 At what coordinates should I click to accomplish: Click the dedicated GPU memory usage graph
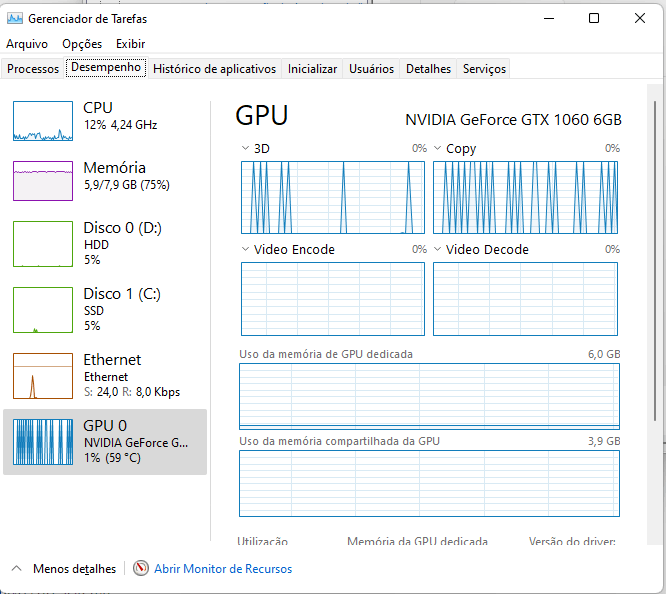coord(429,396)
